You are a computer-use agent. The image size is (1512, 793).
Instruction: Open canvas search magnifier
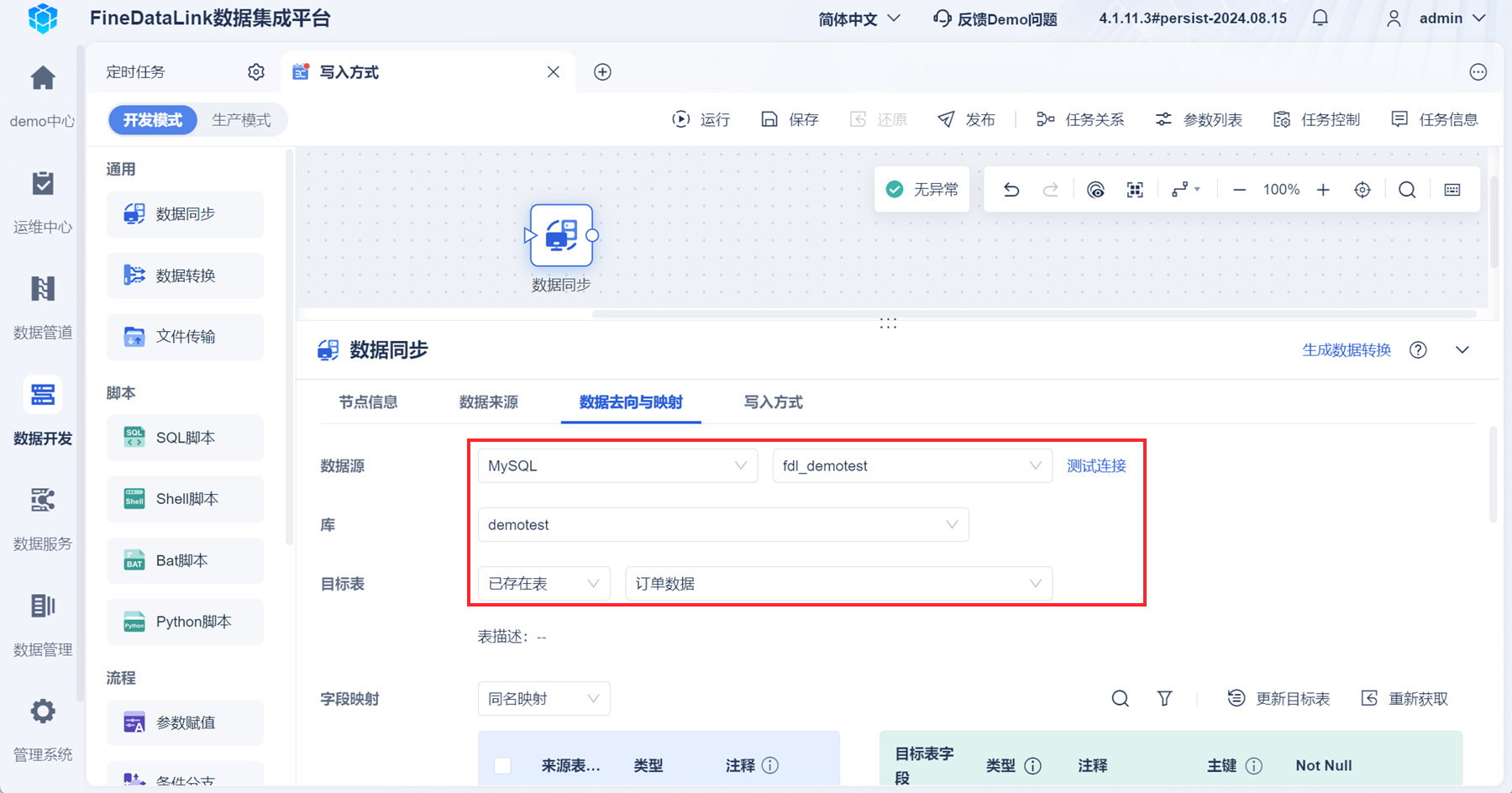pos(1407,190)
